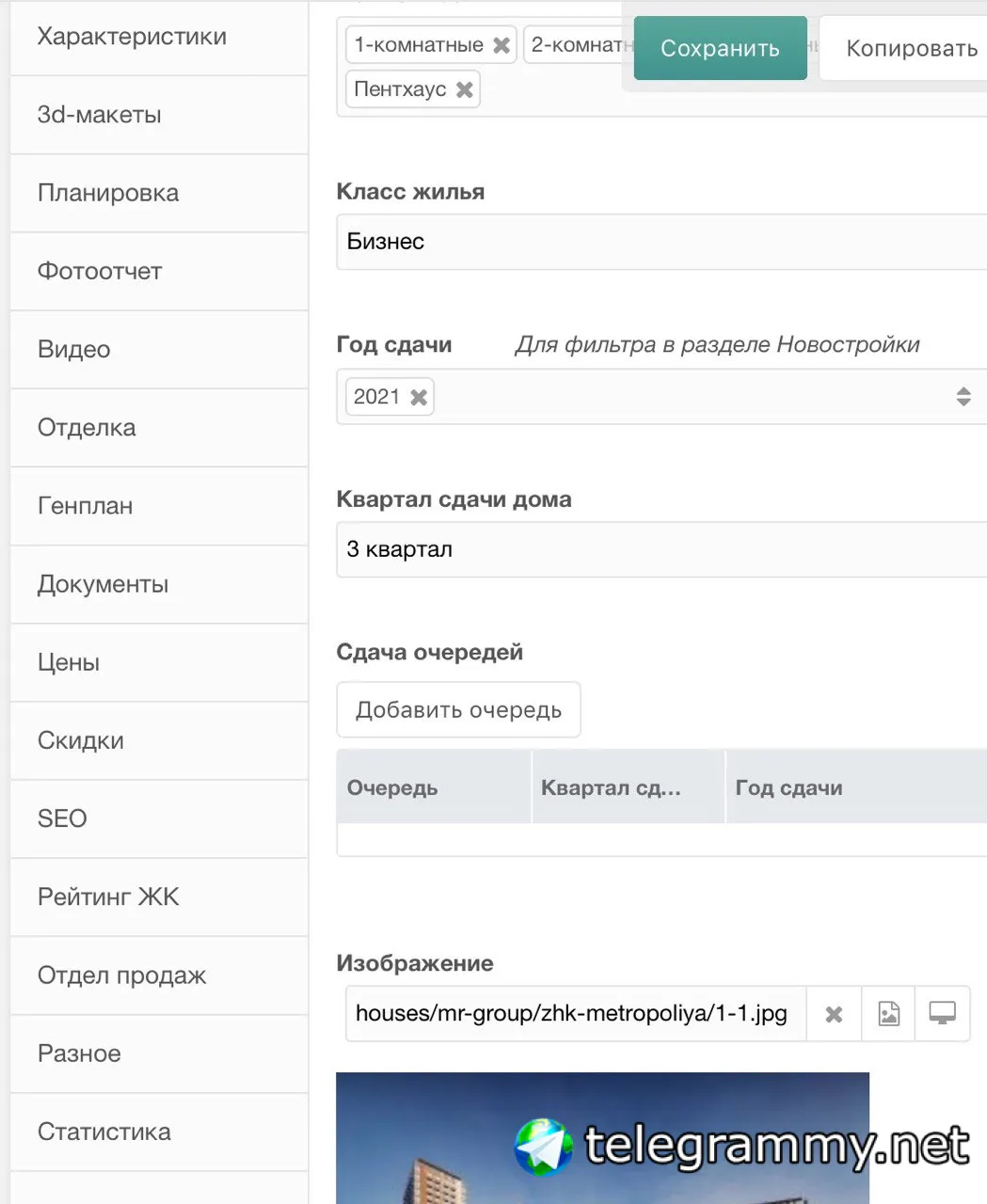
Task: Click Добавить очередь button
Action: pyautogui.click(x=458, y=710)
